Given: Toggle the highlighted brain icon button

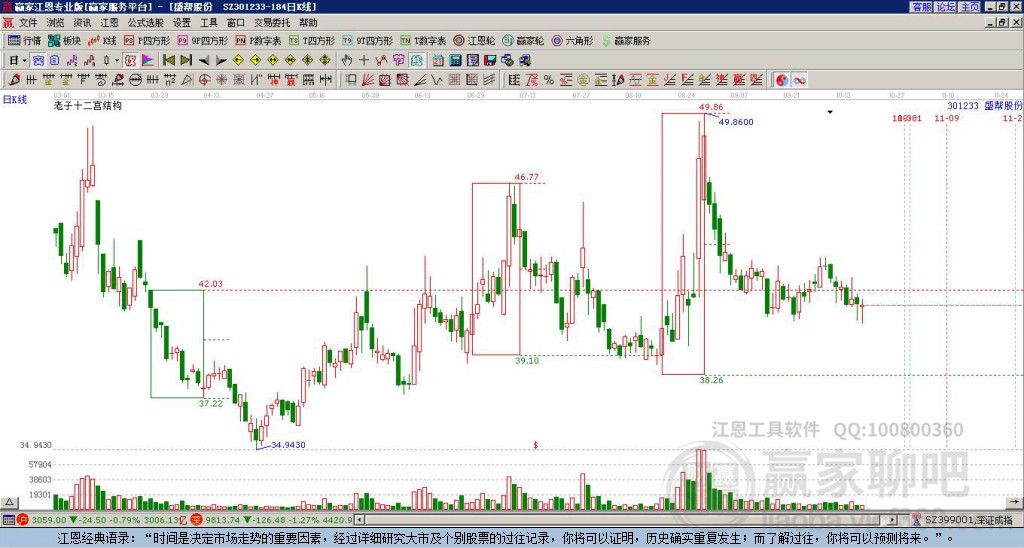Looking at the screenshot, I should [x=417, y=61].
